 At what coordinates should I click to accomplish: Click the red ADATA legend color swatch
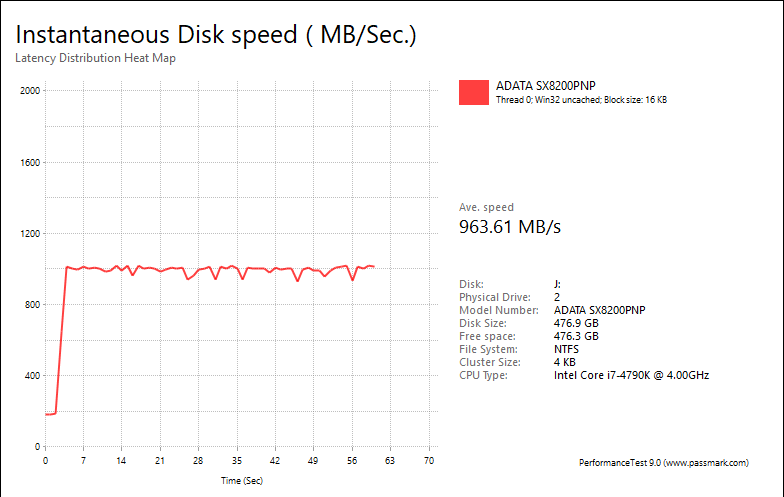click(474, 92)
